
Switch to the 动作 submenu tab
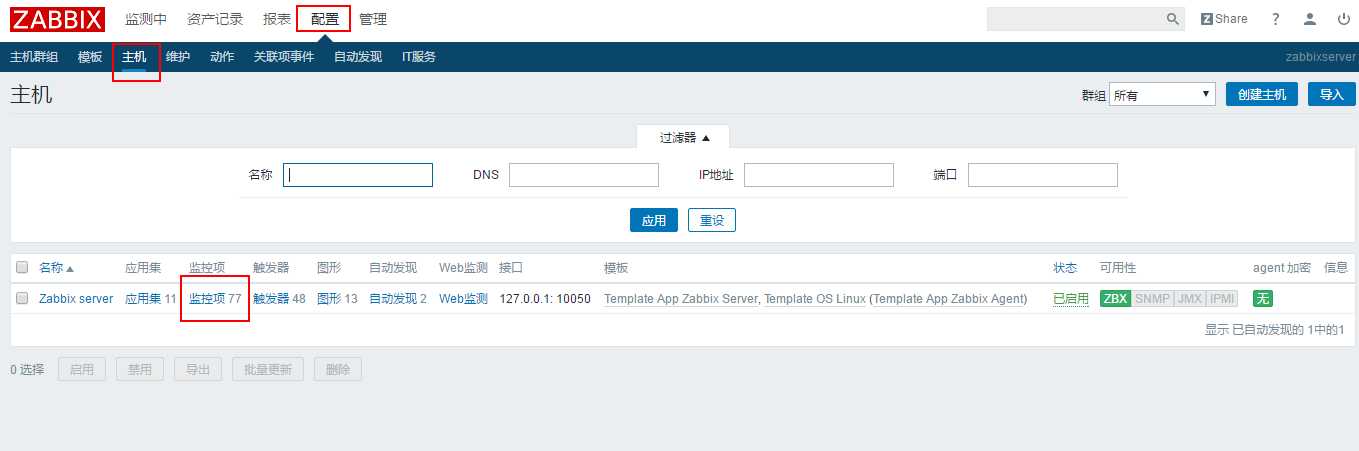point(222,57)
